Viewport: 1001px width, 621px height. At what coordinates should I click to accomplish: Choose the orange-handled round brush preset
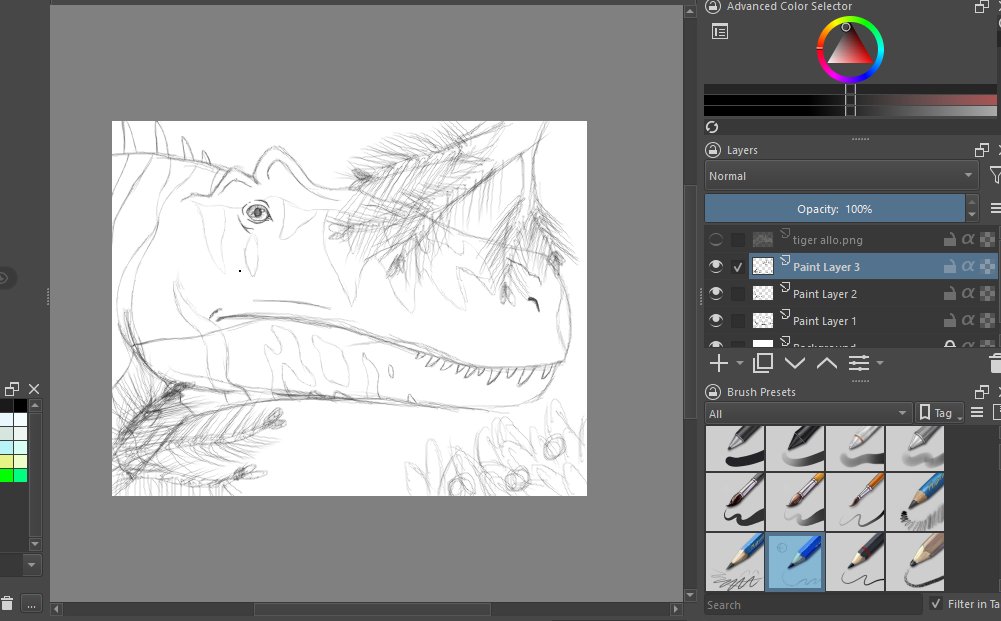[x=855, y=502]
